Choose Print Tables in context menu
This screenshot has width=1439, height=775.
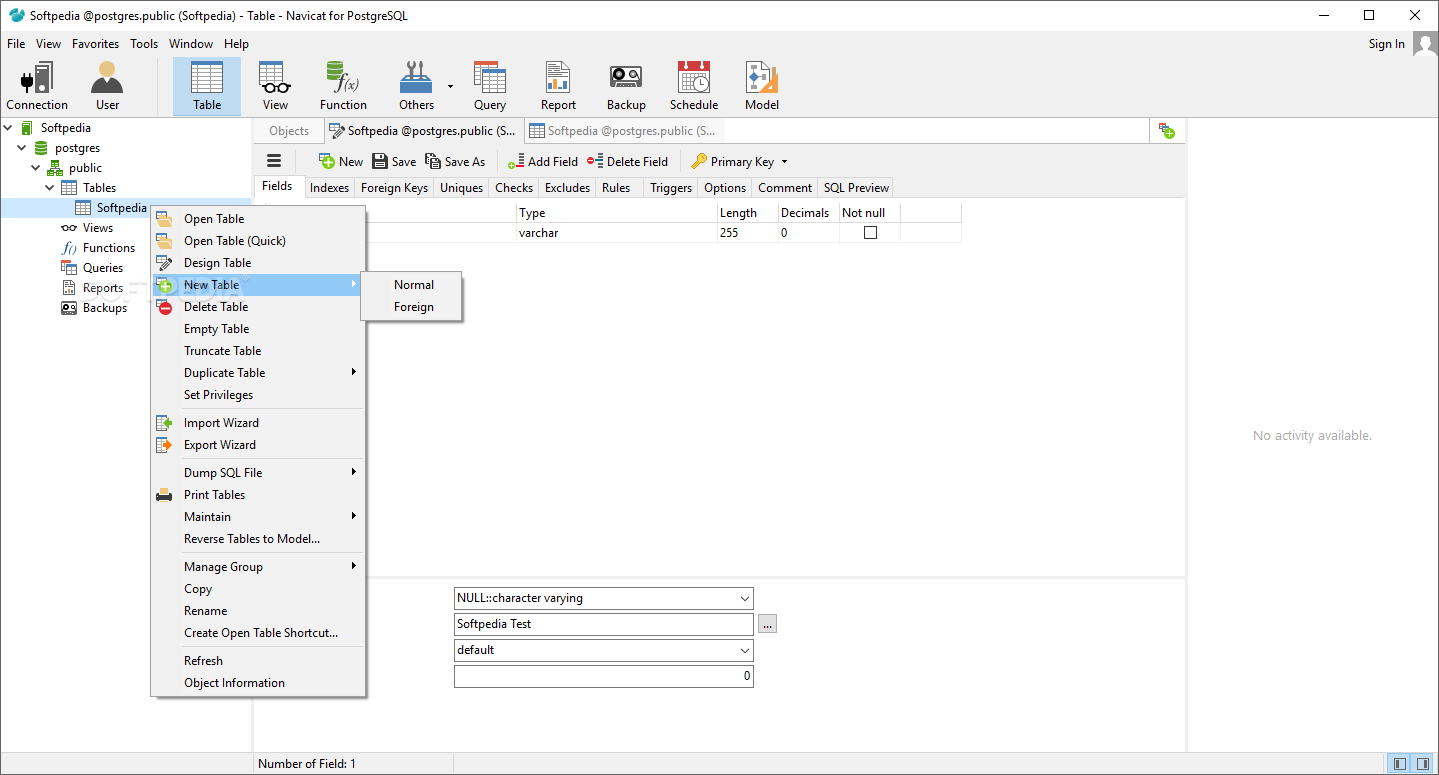[x=258, y=495]
